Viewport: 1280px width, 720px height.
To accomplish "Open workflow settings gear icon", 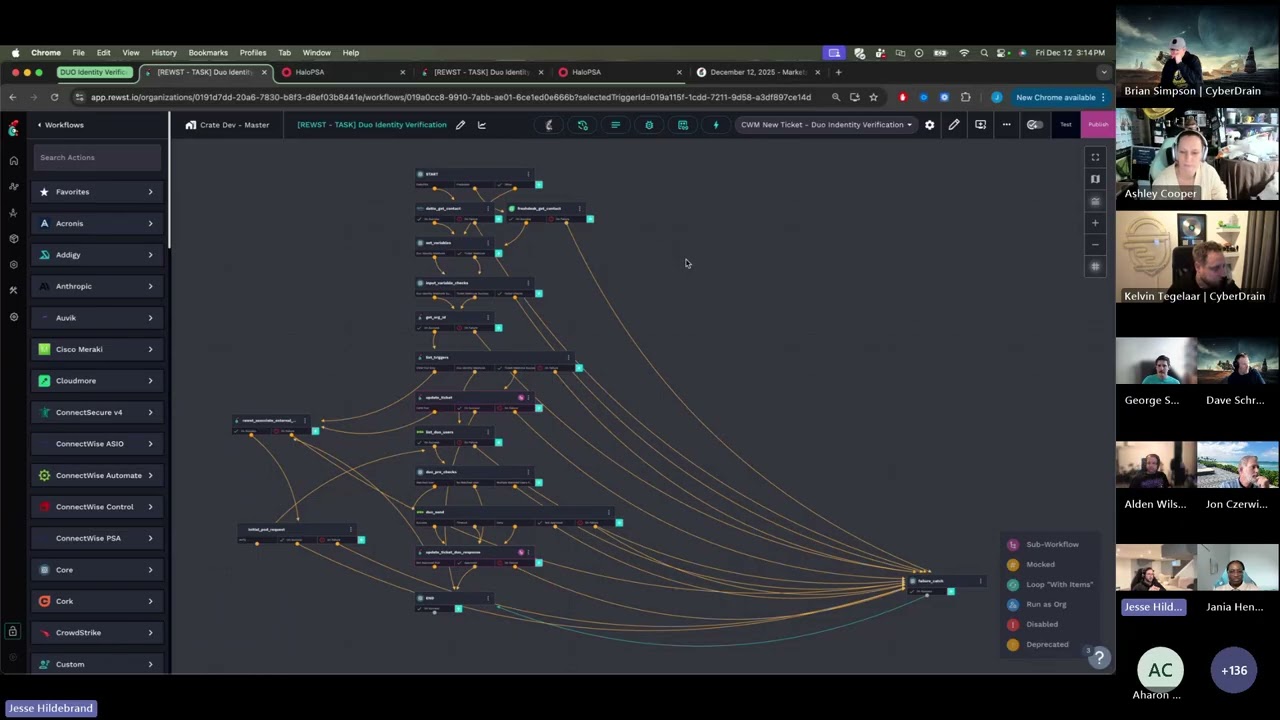I will (x=929, y=125).
